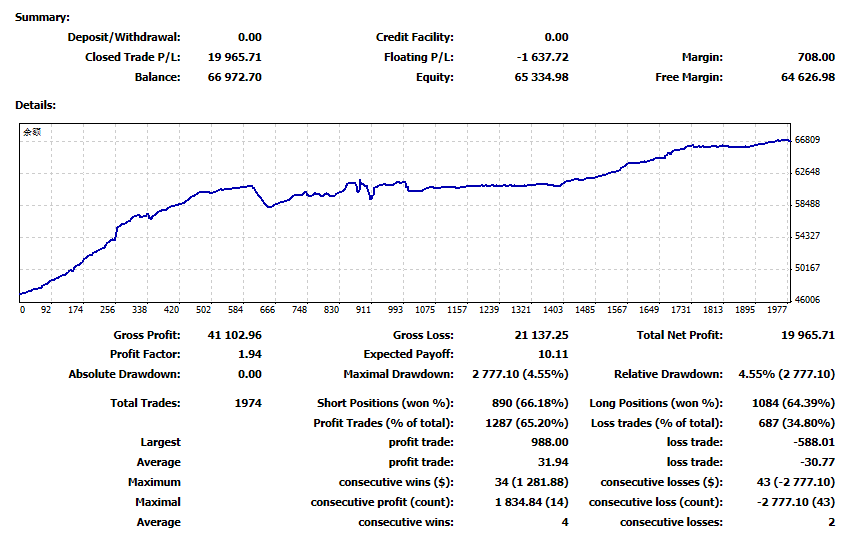Select the Total Trades value 1974
Screen dimensions: 867x533
point(247,403)
